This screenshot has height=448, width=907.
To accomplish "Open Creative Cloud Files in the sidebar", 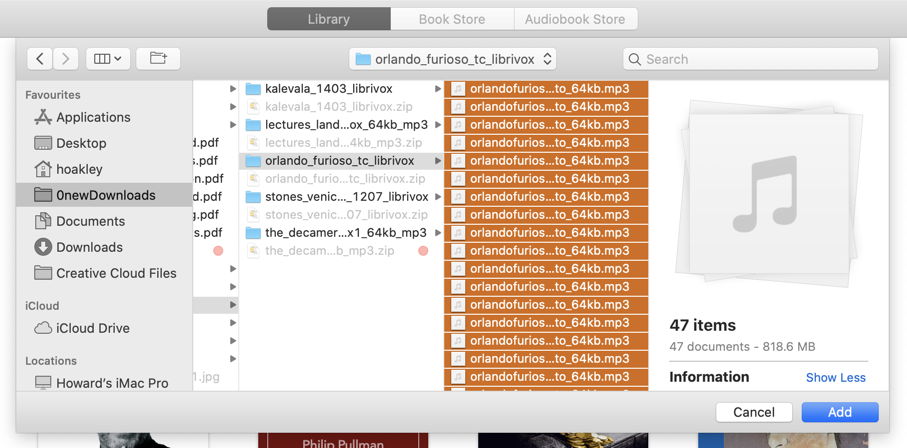I will (x=104, y=273).
